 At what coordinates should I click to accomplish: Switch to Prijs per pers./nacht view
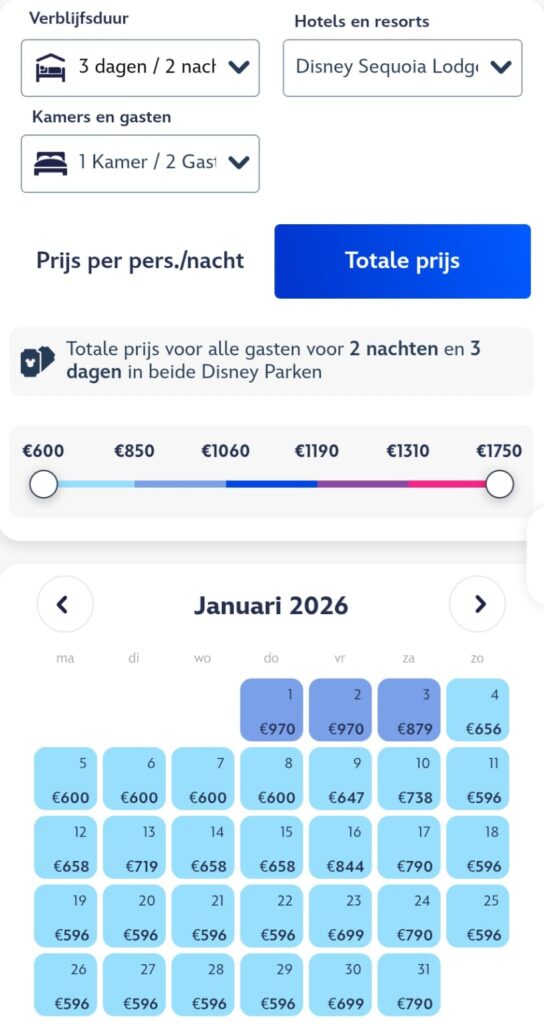(140, 261)
